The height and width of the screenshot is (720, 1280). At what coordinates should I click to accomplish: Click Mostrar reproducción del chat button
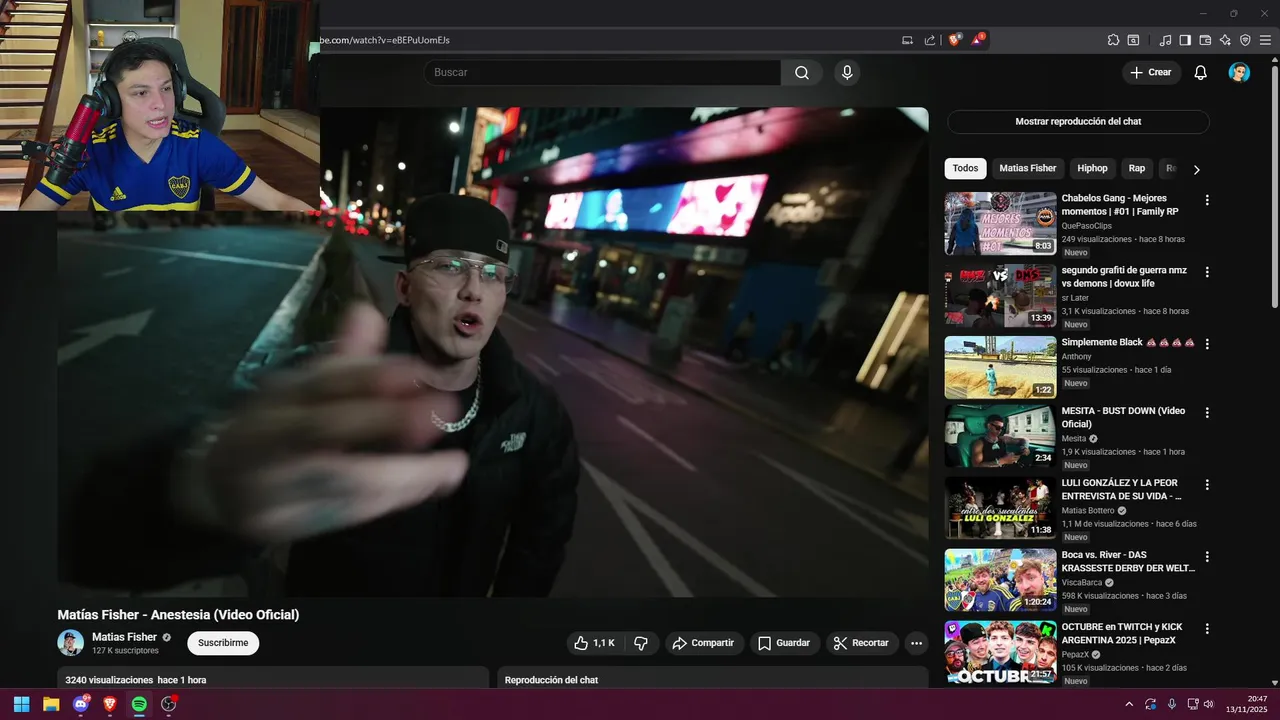(x=1078, y=122)
